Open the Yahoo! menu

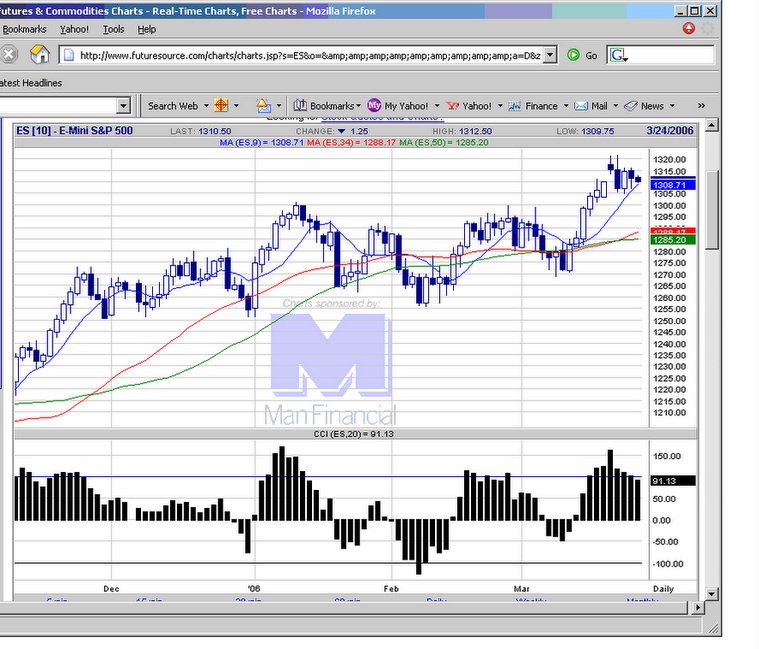pos(74,30)
